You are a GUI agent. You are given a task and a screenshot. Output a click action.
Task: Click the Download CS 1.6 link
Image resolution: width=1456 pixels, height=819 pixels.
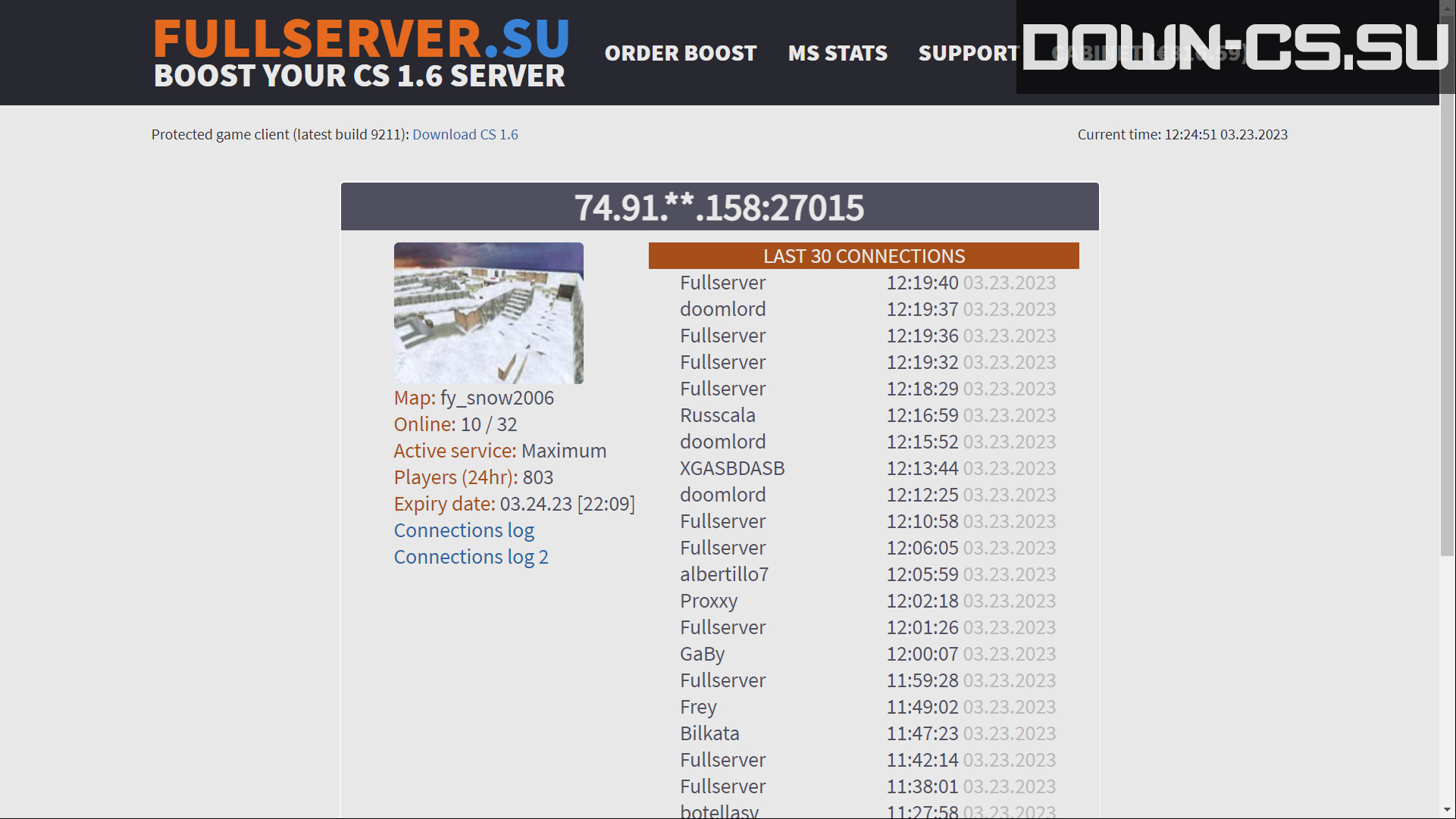(465, 134)
